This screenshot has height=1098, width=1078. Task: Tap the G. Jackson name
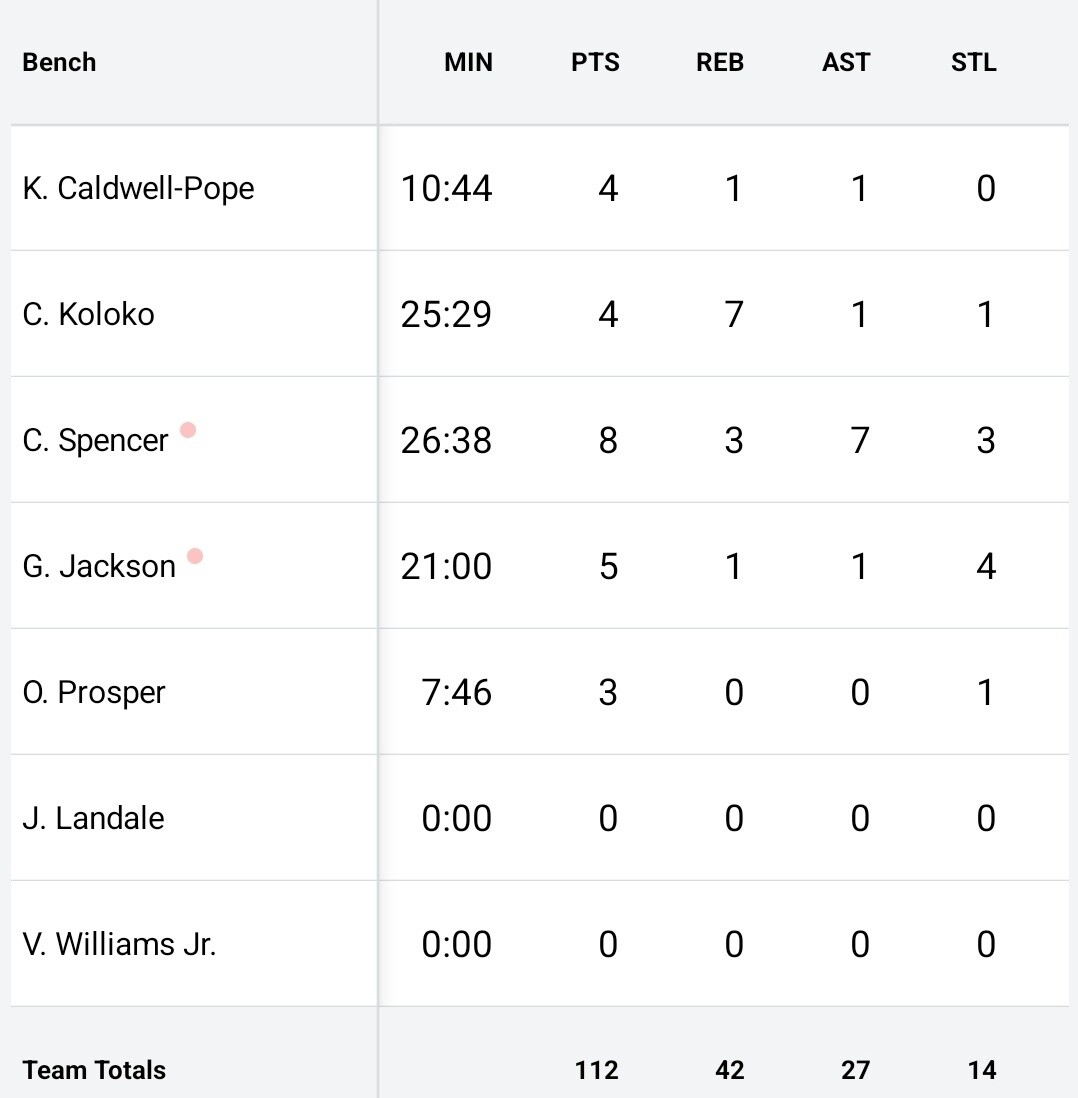click(99, 566)
